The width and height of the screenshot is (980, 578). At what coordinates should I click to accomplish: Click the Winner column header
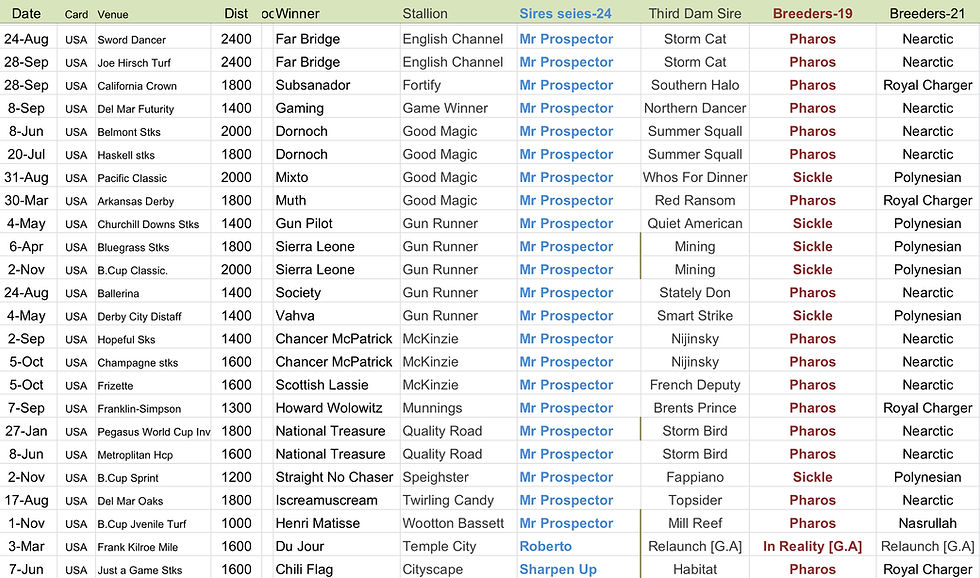pyautogui.click(x=298, y=13)
